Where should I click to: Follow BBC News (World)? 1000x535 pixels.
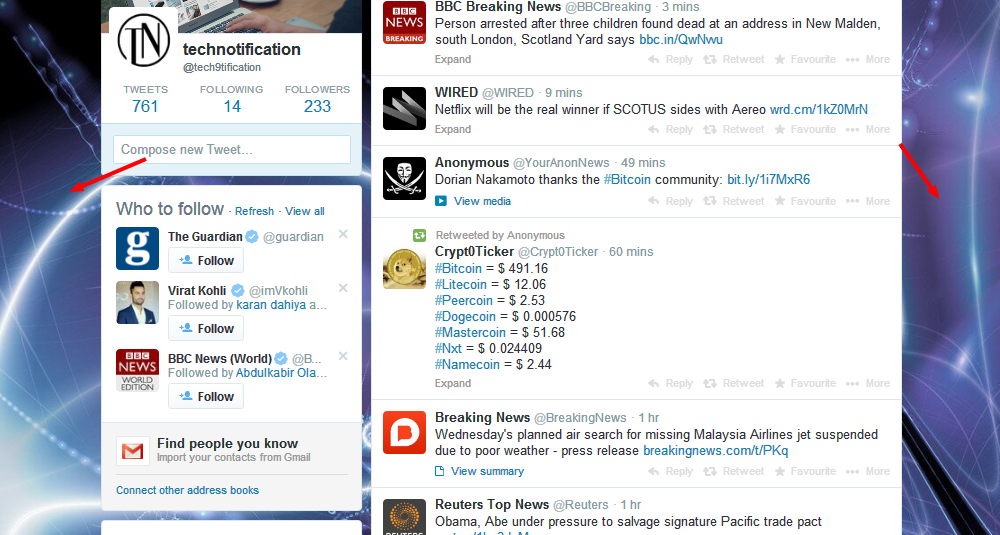206,396
